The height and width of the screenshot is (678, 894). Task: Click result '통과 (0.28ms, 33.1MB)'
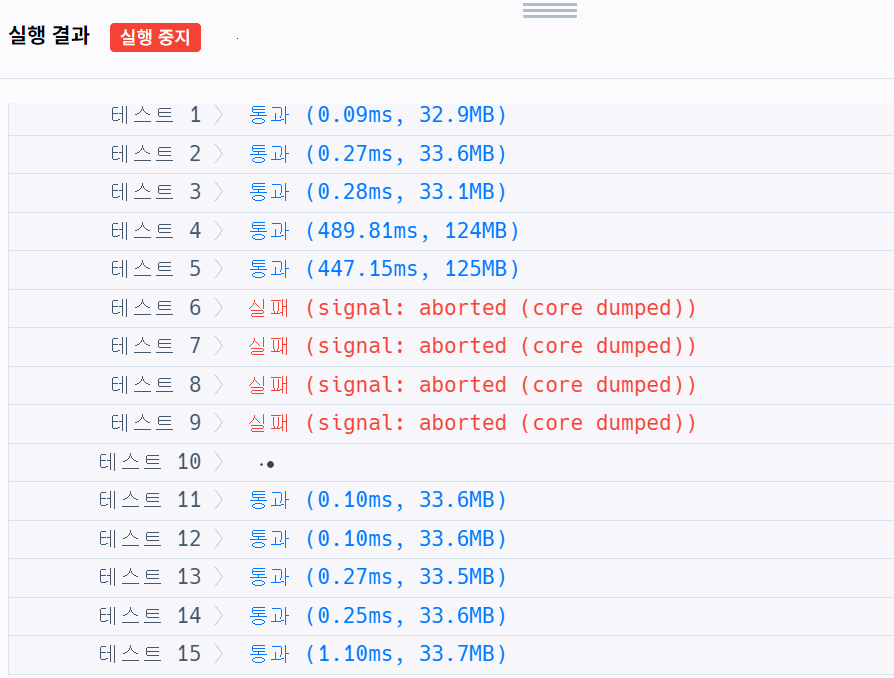[x=377, y=192]
